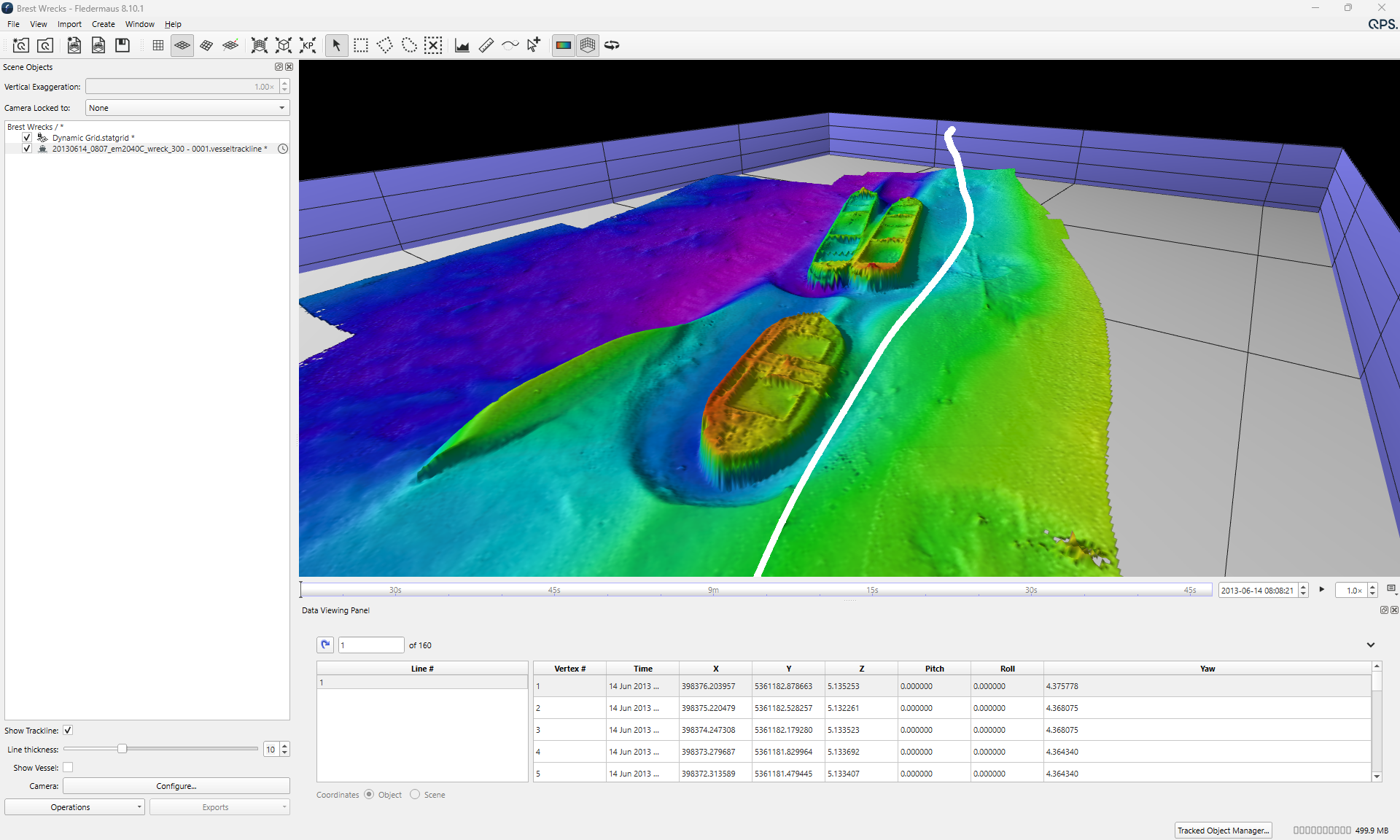Open the Create menu
The width and height of the screenshot is (1400, 840).
[x=103, y=24]
